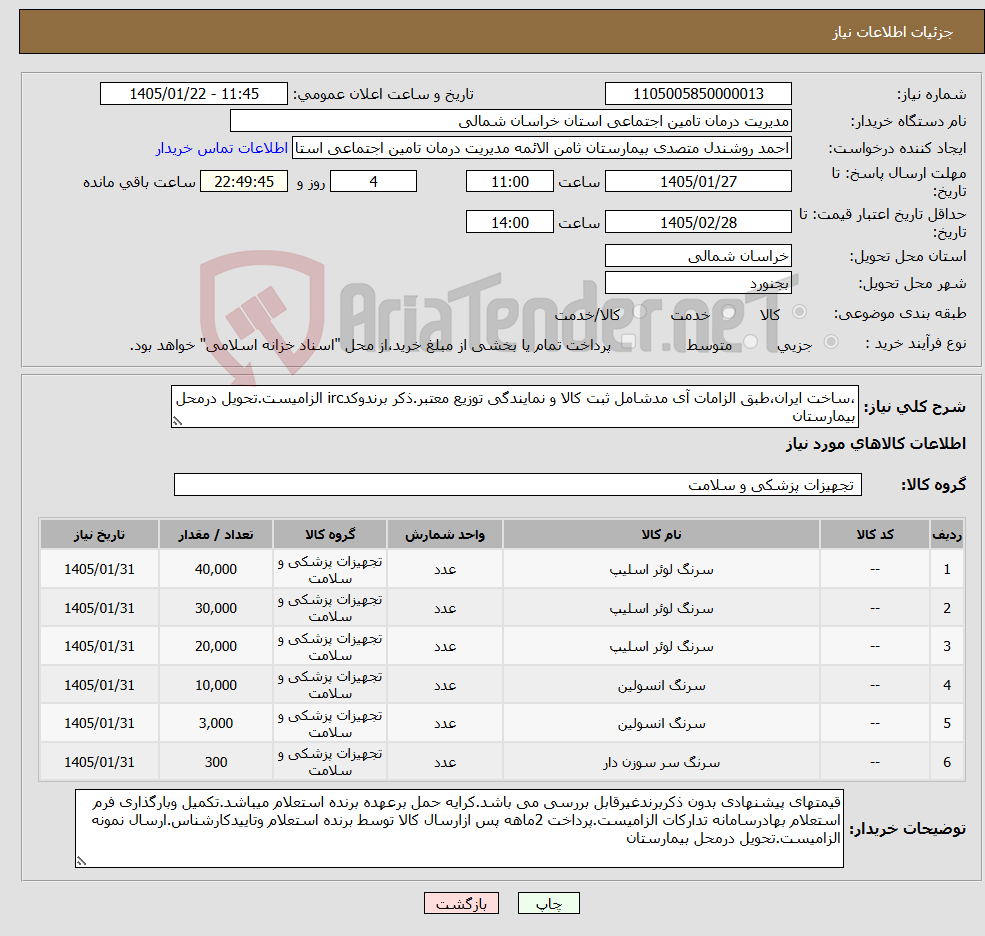Select the جزیی purchase type radio
985x936 pixels.
pos(831,341)
